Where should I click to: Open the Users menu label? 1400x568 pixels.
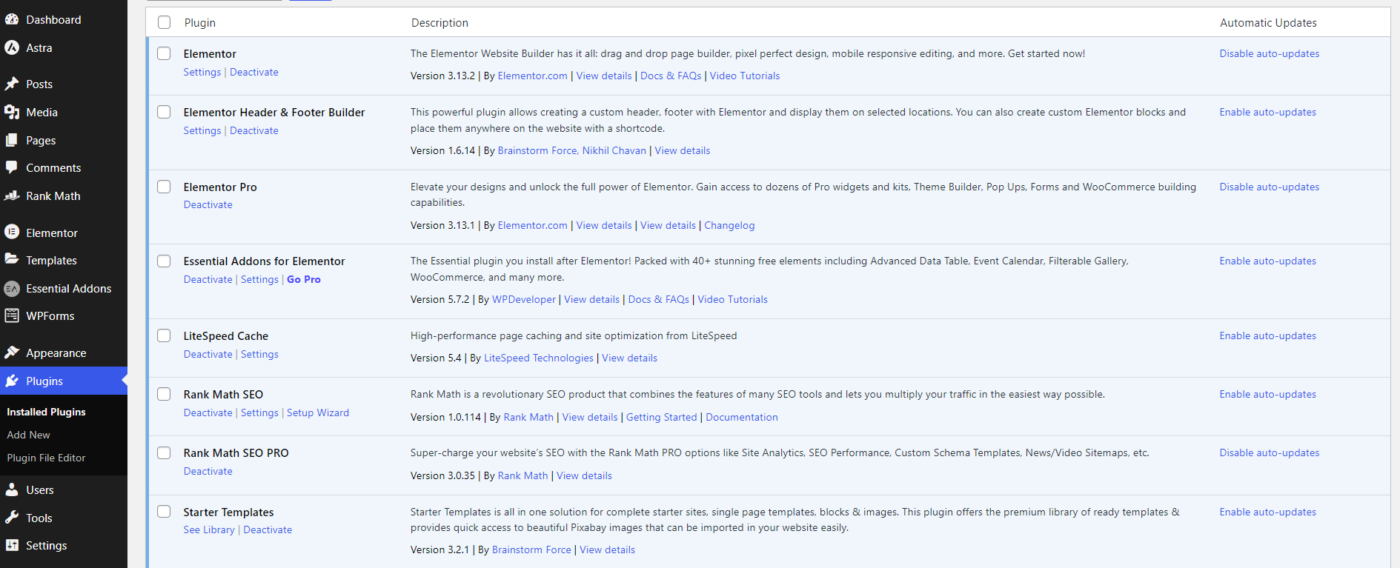(40, 490)
